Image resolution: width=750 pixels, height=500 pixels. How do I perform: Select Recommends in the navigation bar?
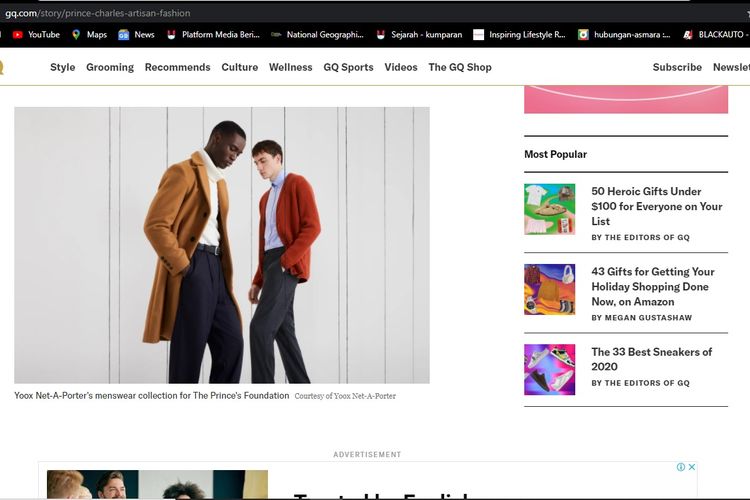pos(177,67)
